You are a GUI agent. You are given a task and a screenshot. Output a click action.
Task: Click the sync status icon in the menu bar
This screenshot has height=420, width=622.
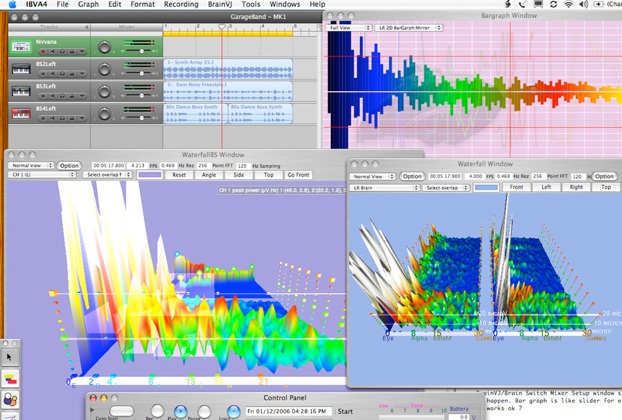point(553,4)
